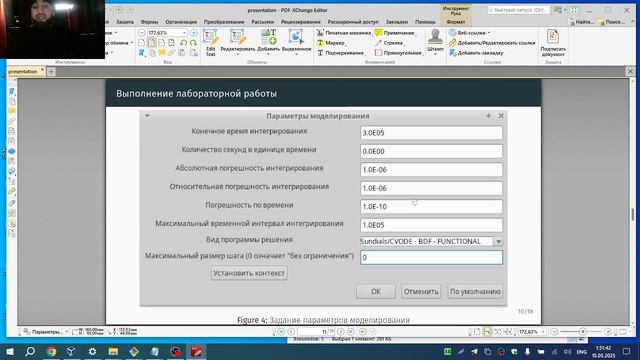The height and width of the screenshot is (360, 640).
Task: Zoom in with ribbon plus button
Action: [x=194, y=33]
